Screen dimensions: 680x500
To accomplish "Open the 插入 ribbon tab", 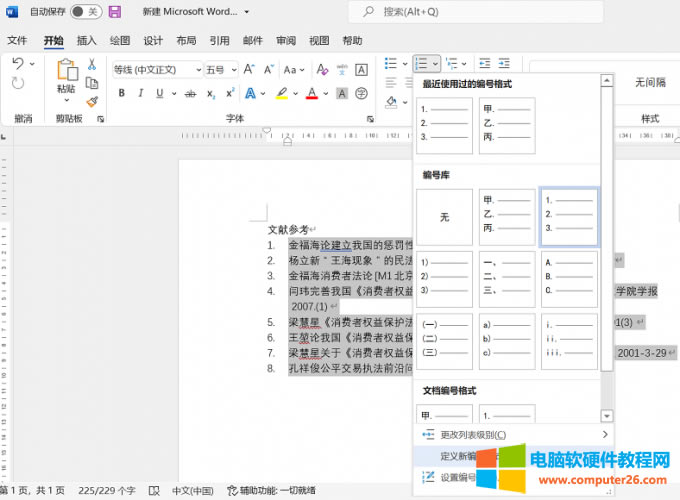I will [x=87, y=41].
